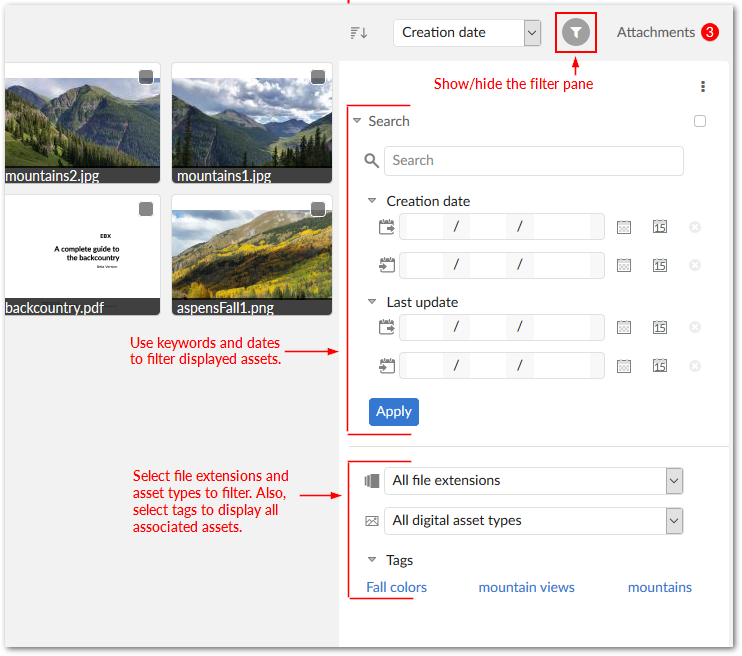742x656 pixels.
Task: Set Last update end to today
Action: [x=660, y=366]
